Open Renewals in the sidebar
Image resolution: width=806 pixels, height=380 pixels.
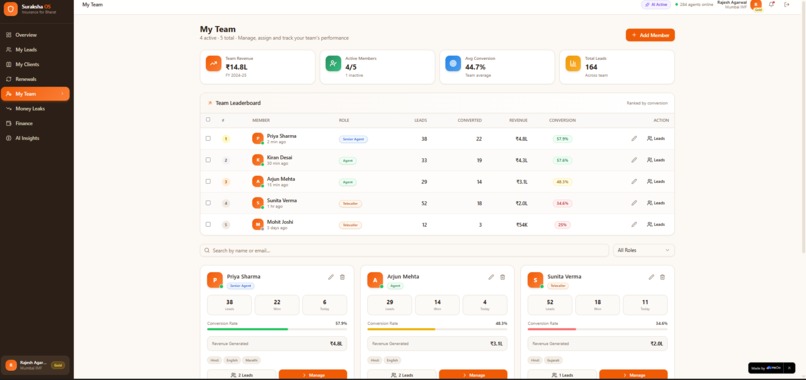[35, 79]
